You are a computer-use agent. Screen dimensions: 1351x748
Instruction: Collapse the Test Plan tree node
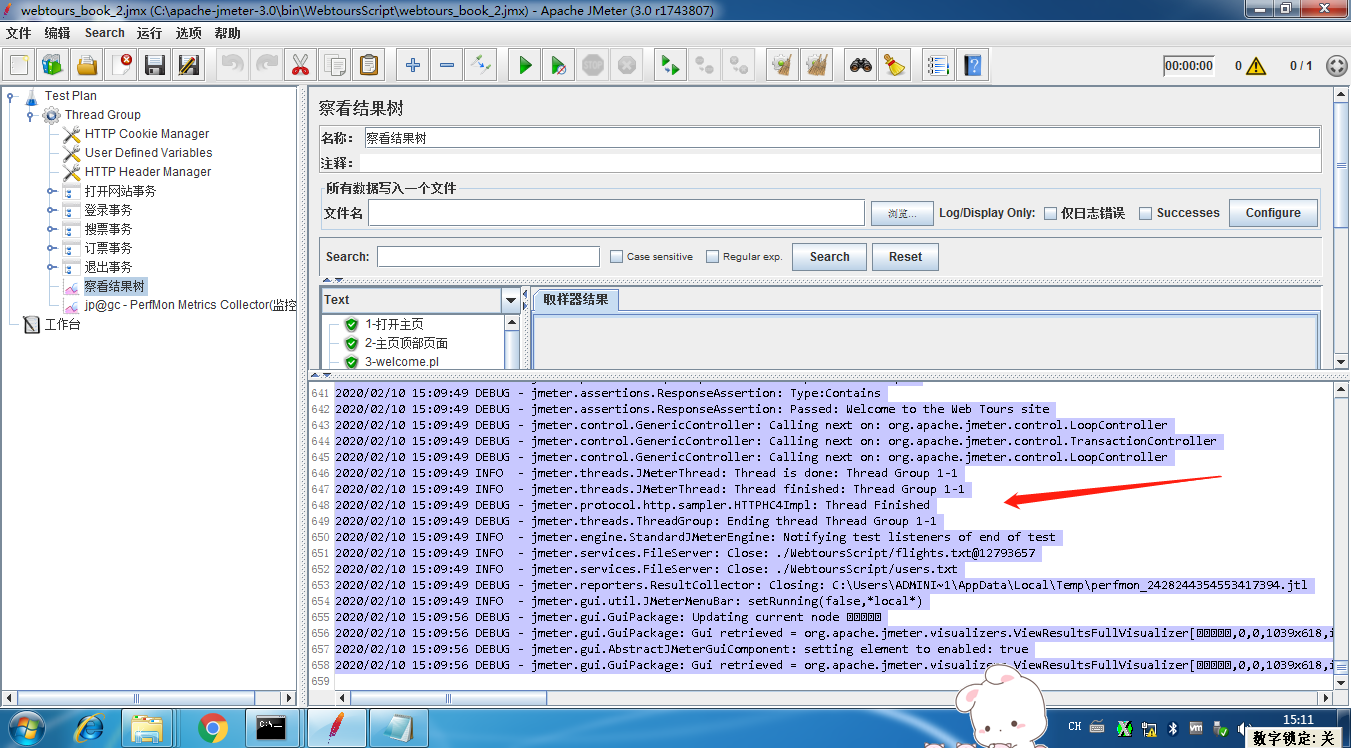pyautogui.click(x=11, y=96)
